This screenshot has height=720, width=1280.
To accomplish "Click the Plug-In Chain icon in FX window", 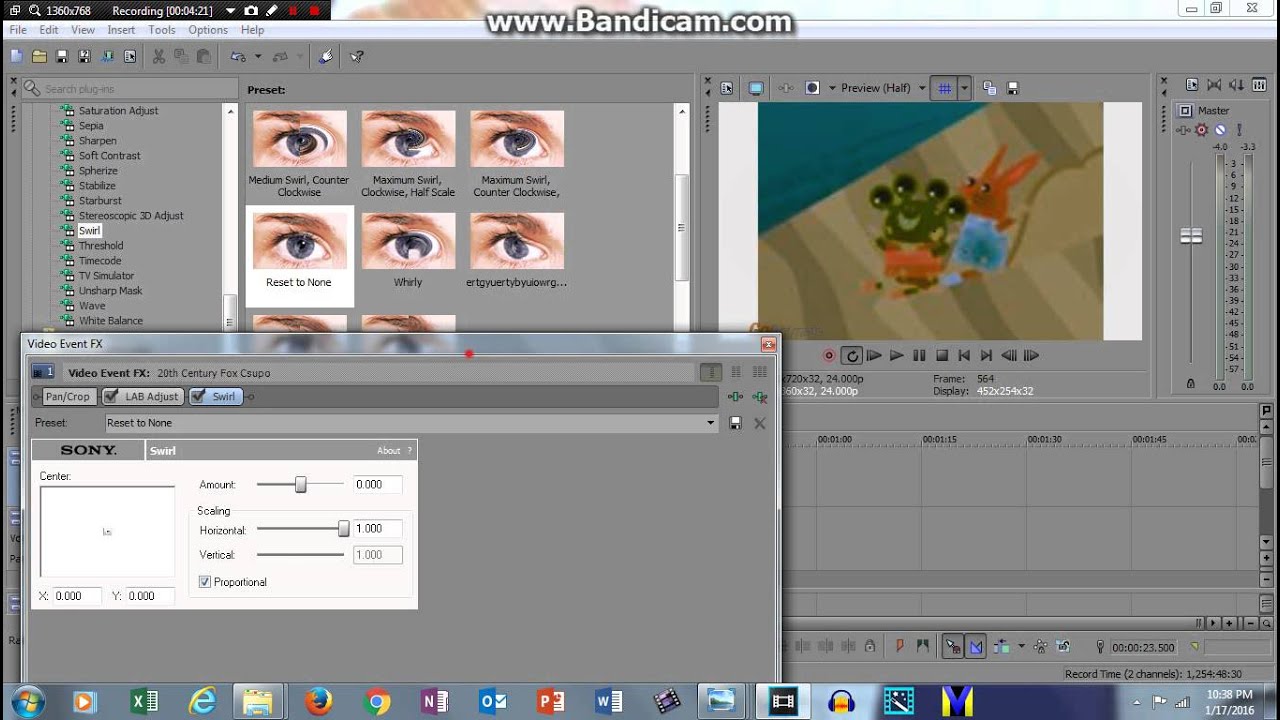I will [x=736, y=397].
